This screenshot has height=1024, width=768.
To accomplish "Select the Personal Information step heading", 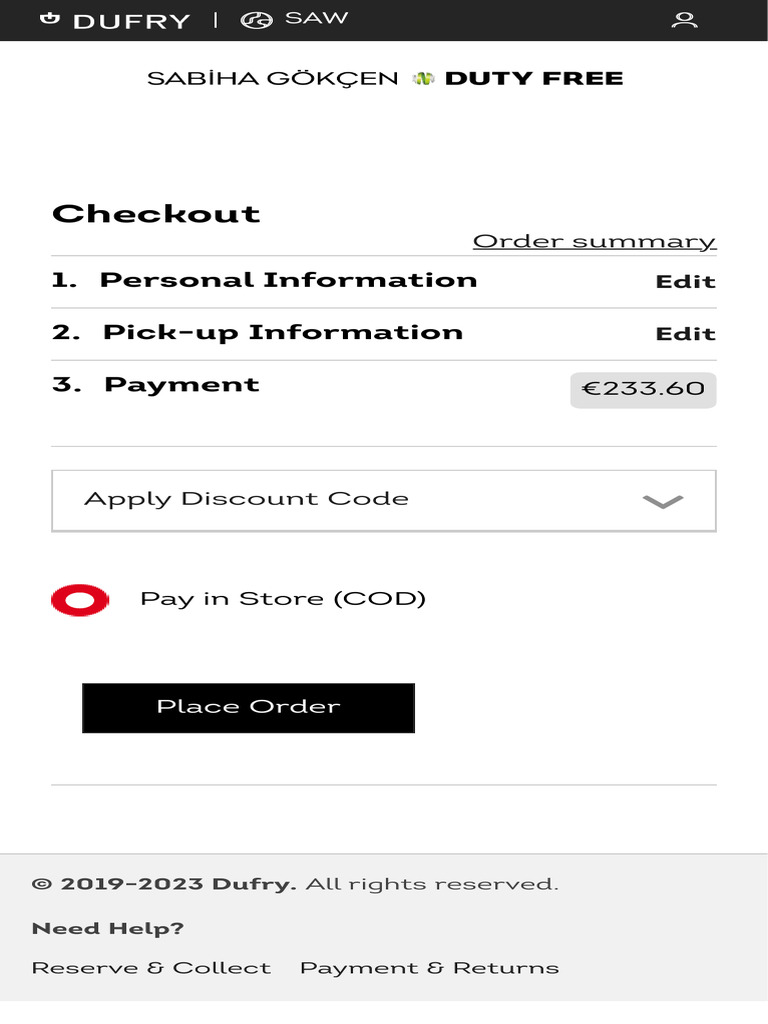I will click(288, 281).
